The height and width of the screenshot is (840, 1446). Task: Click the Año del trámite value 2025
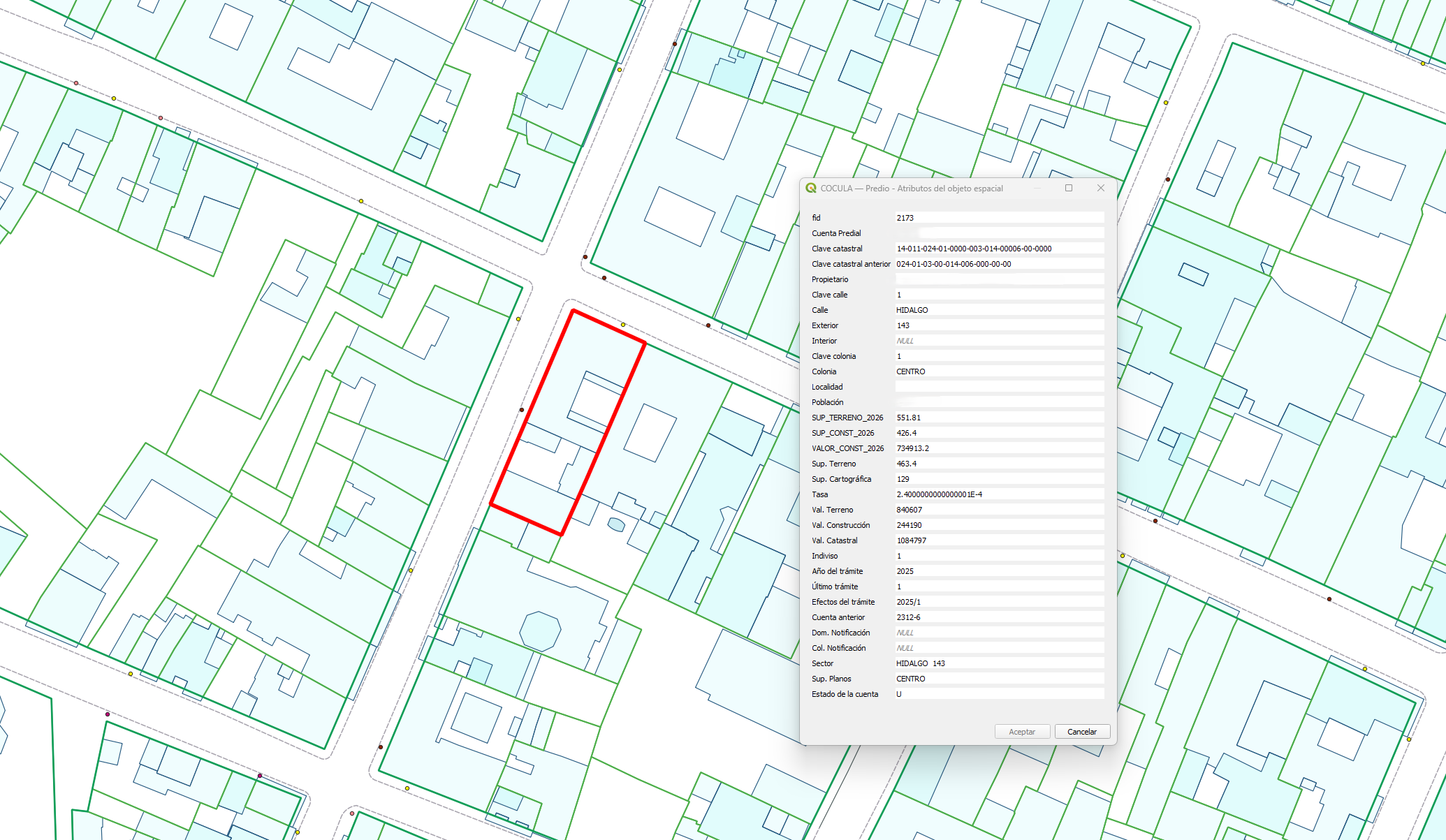(999, 571)
